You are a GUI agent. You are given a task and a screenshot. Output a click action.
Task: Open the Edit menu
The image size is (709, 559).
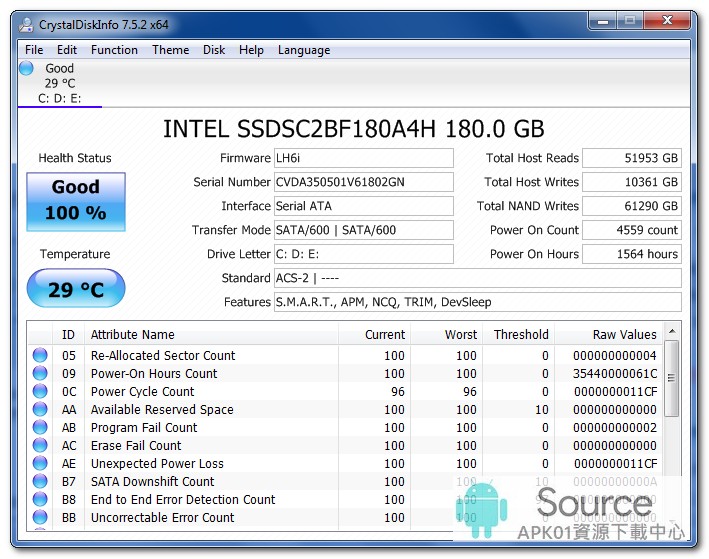click(66, 50)
